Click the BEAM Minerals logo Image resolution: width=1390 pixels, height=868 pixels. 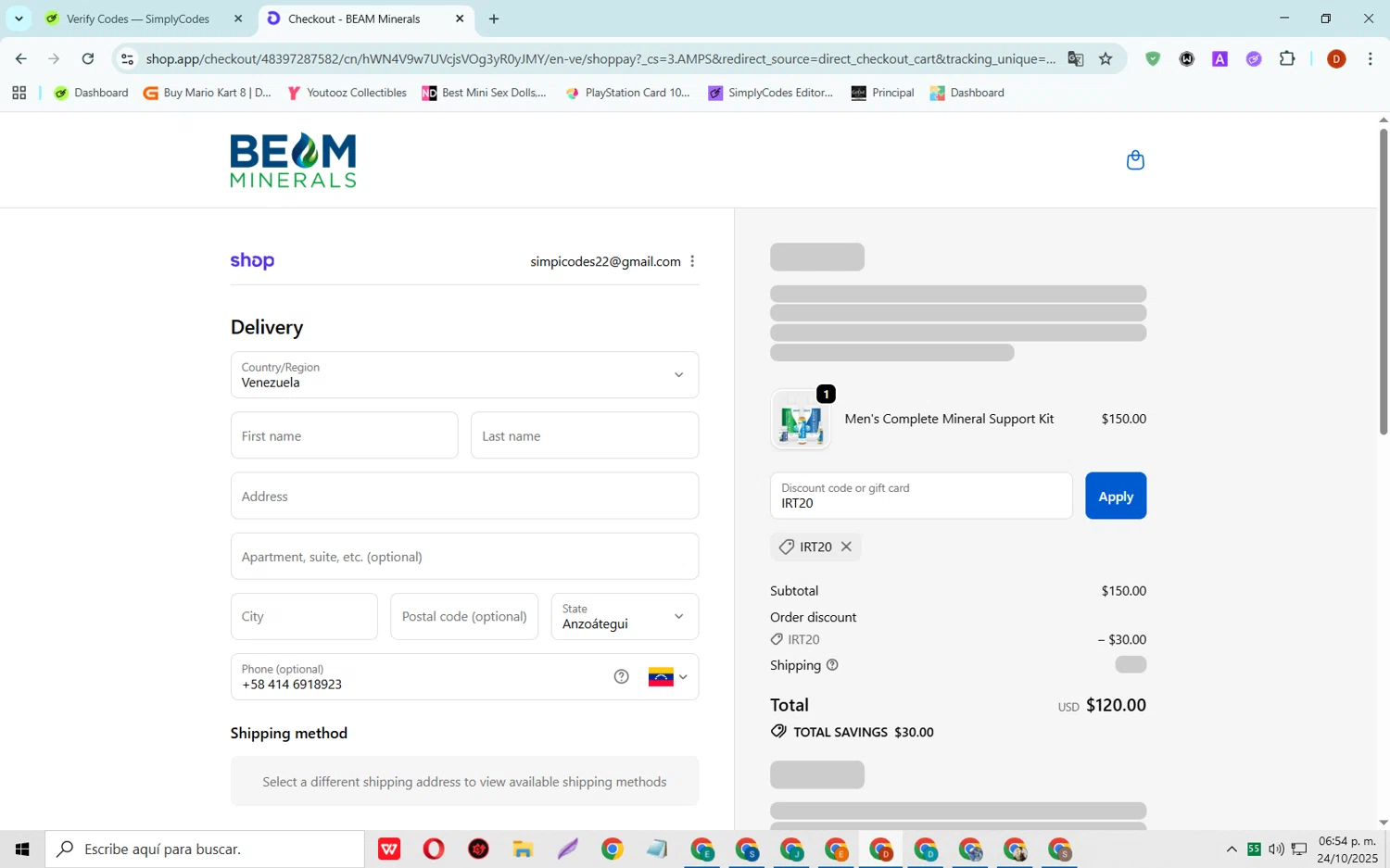(293, 160)
